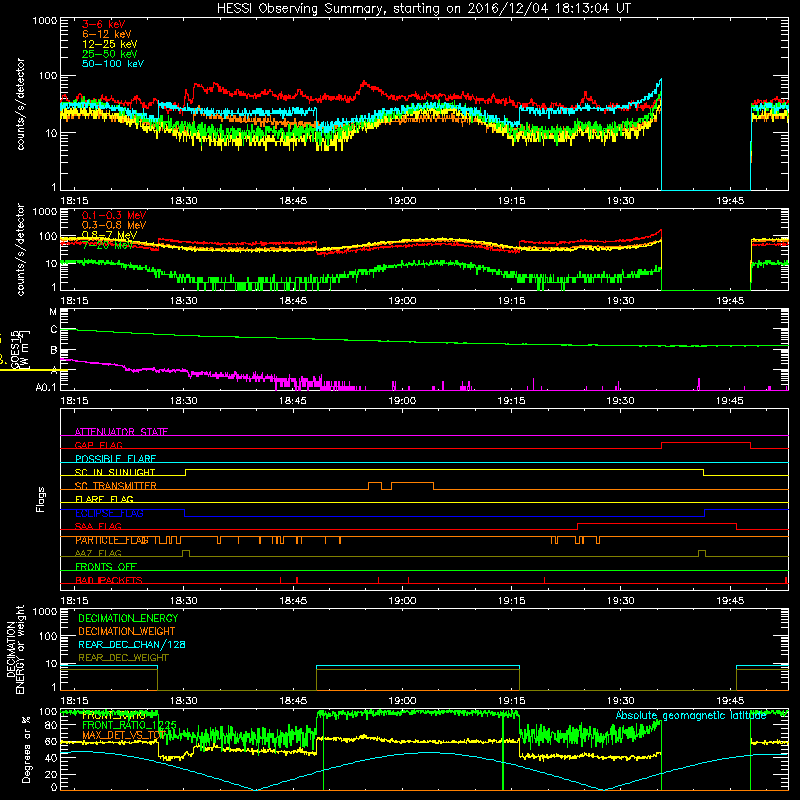Viewport: 800px width, 800px height.
Task: Click the vertical Flags axis label
Action: [40, 499]
